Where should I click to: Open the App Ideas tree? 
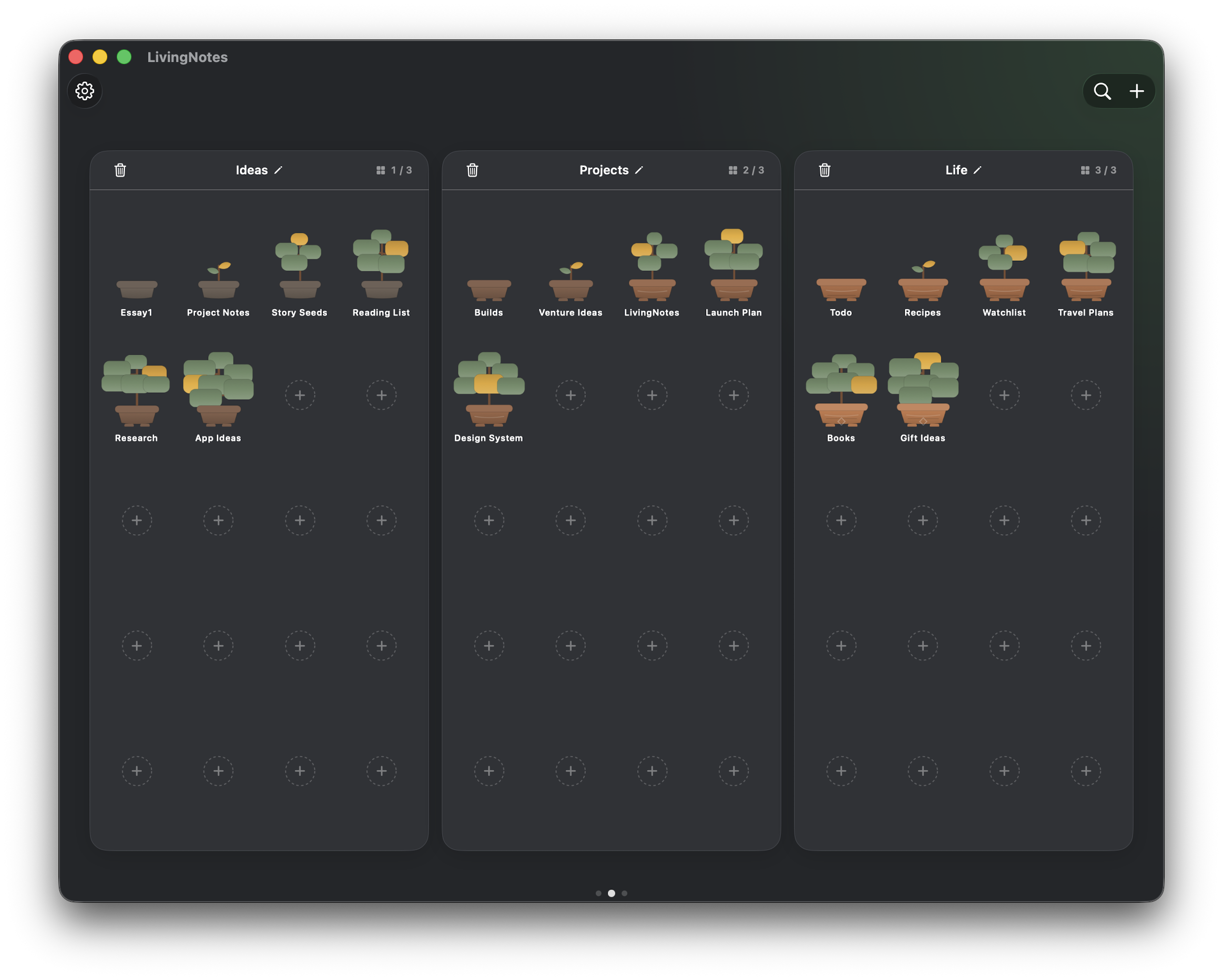218,389
